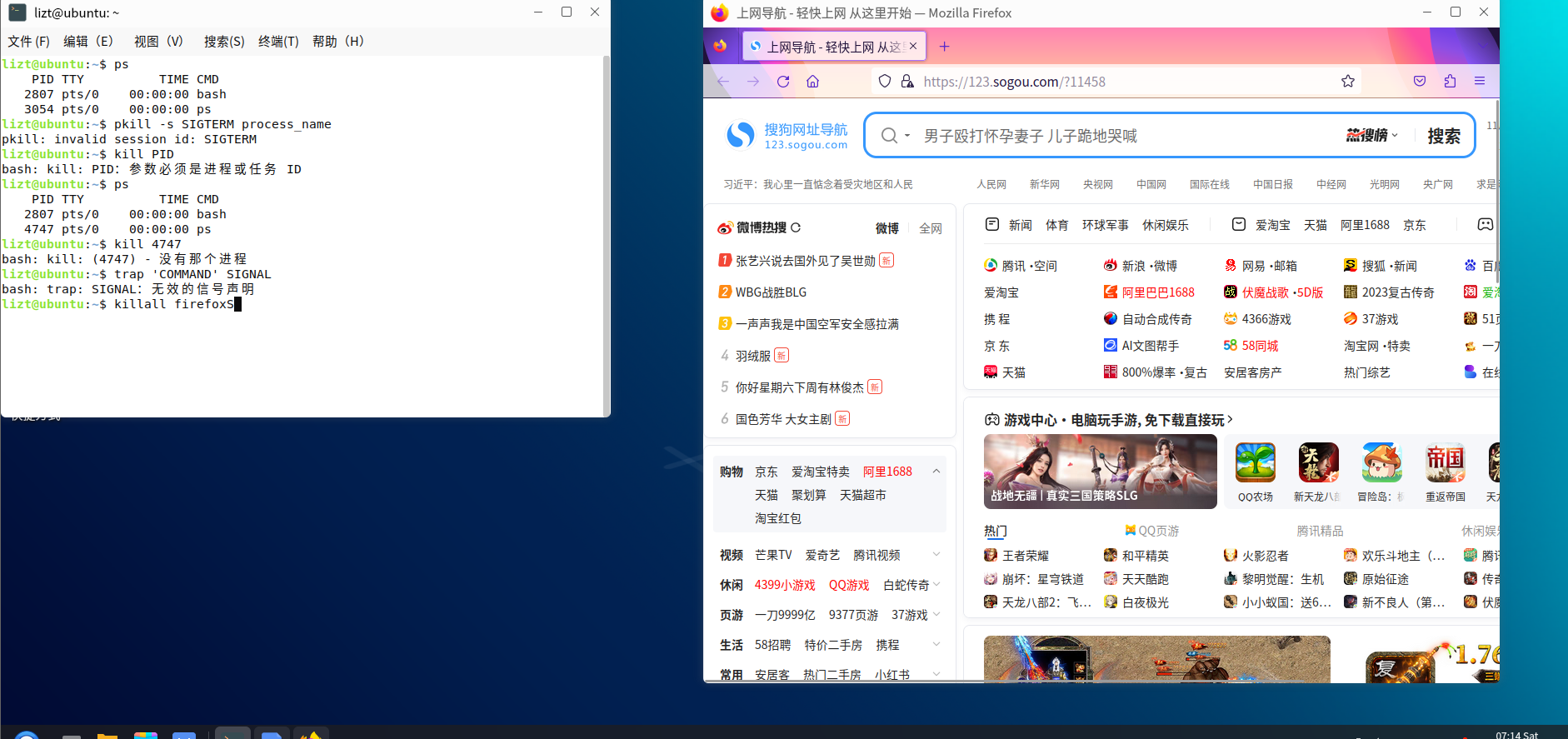
Task: Click the Sogou search input field
Action: pyautogui.click(x=1129, y=136)
